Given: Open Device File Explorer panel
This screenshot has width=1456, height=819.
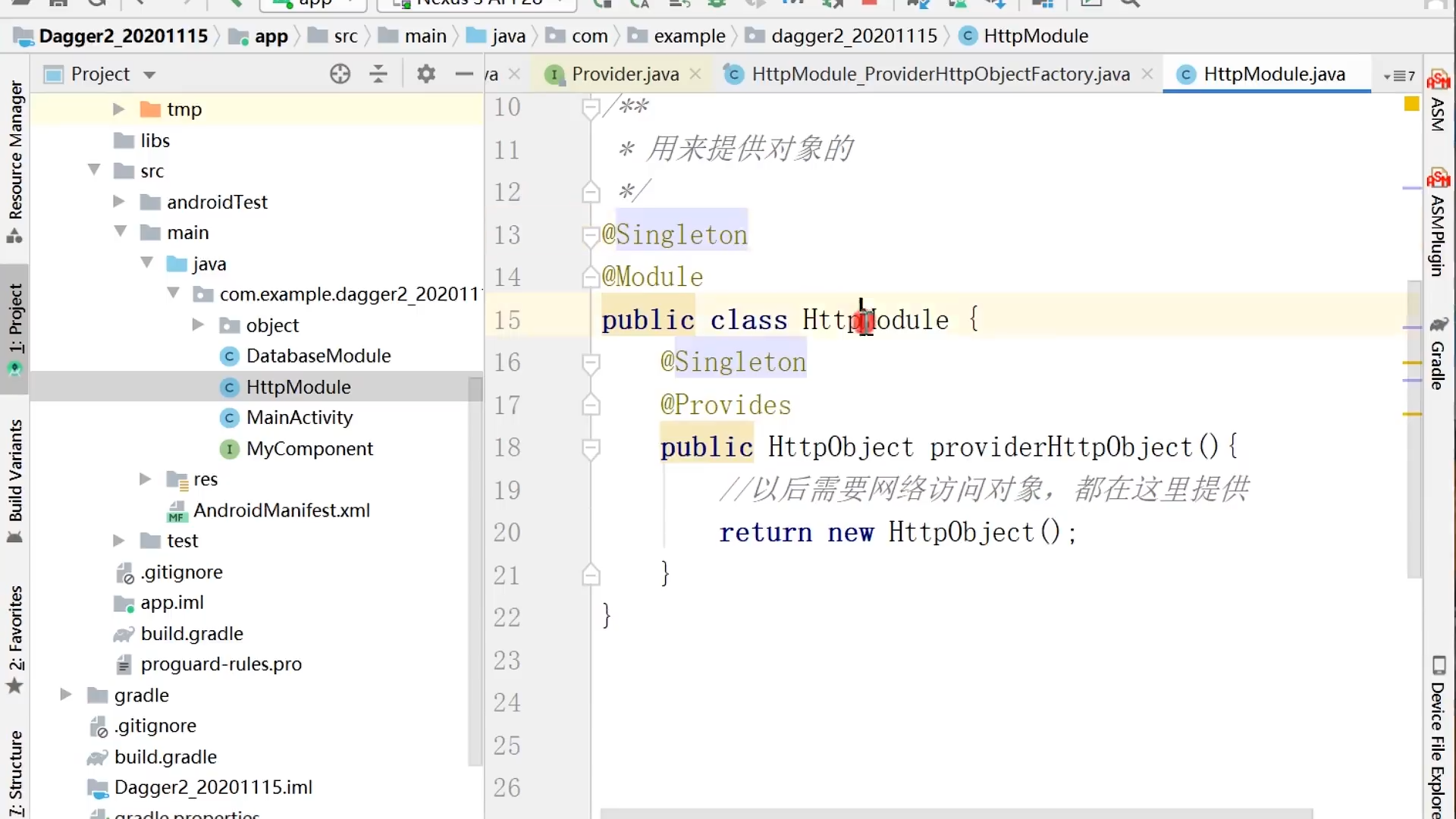Looking at the screenshot, I should tap(1438, 736).
